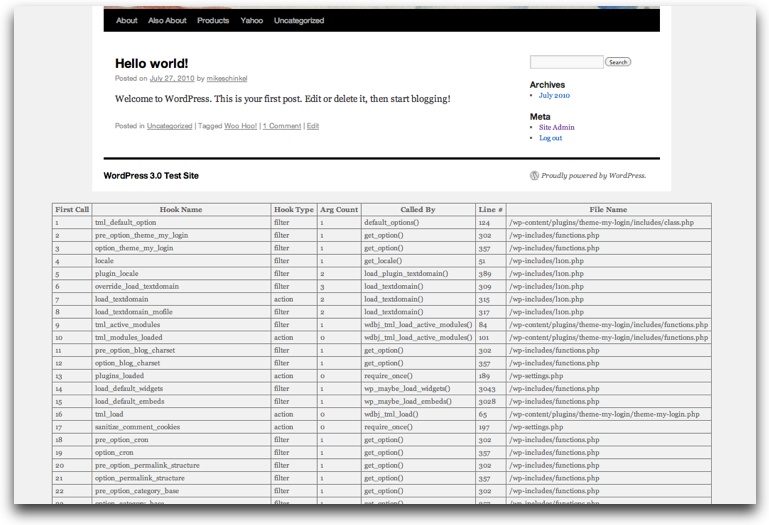Select the pre_option_category_base cell

click(x=181, y=490)
